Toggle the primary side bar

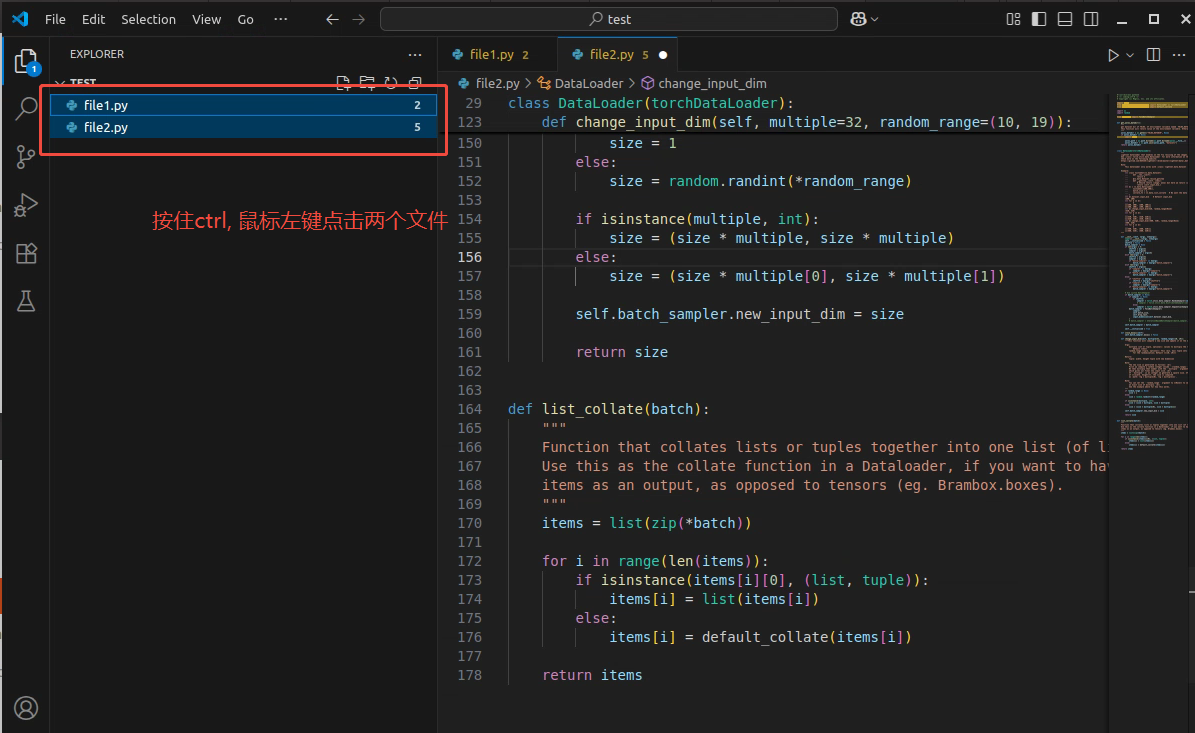(x=1039, y=19)
